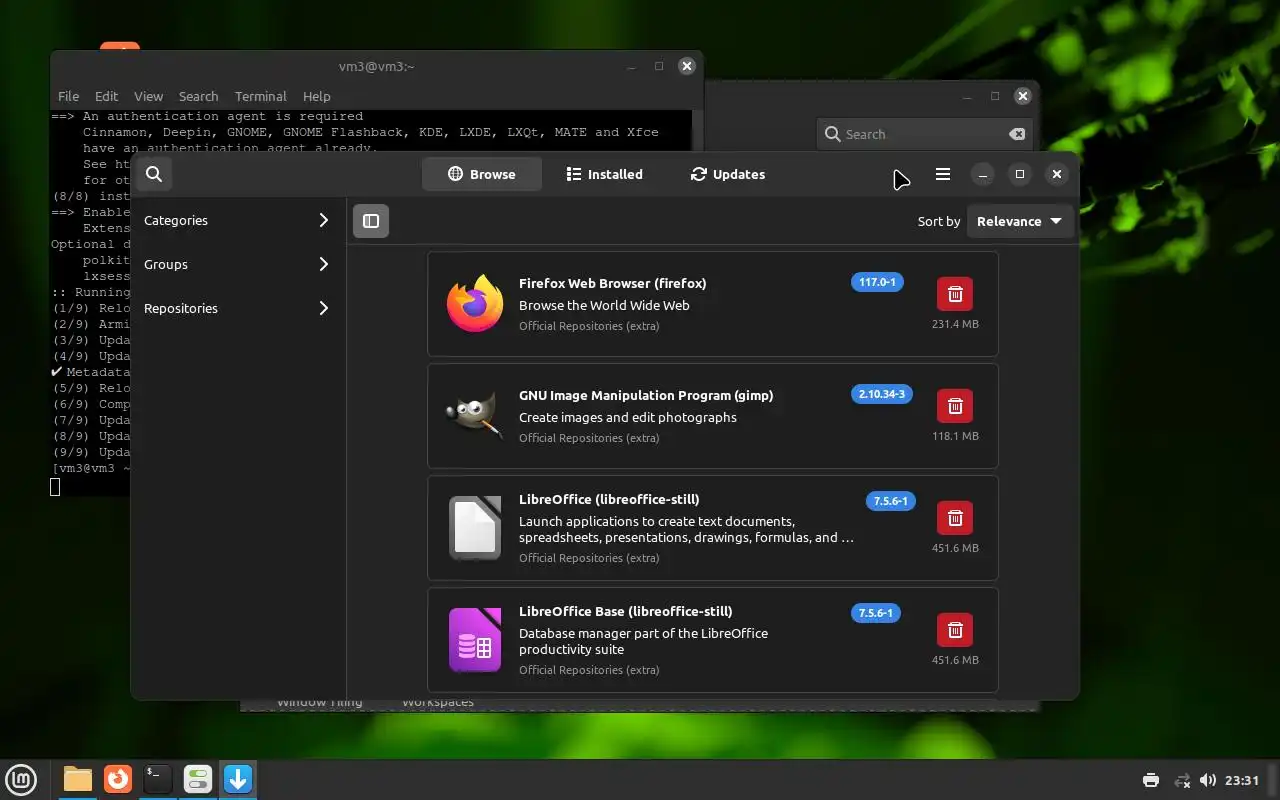Viewport: 1280px width, 800px height.
Task: Open Edit menu in terminal window
Action: [106, 96]
